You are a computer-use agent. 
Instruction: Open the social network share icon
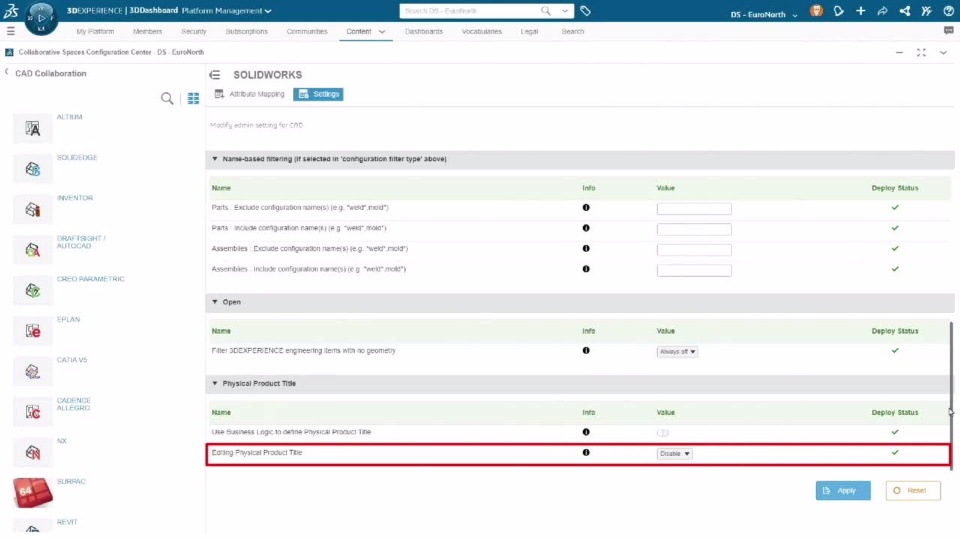904,10
